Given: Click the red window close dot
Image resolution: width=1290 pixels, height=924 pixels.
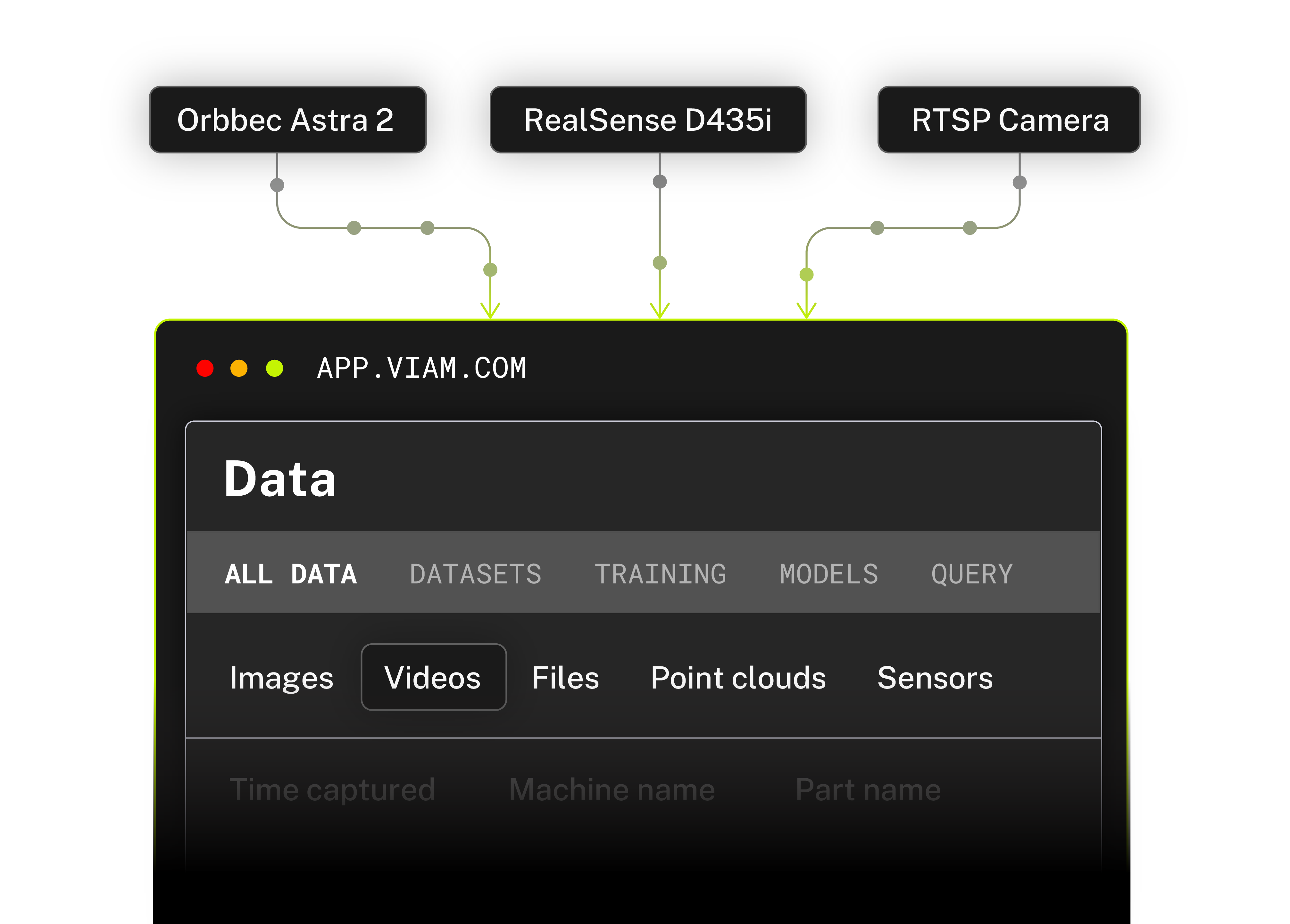Looking at the screenshot, I should (x=205, y=368).
